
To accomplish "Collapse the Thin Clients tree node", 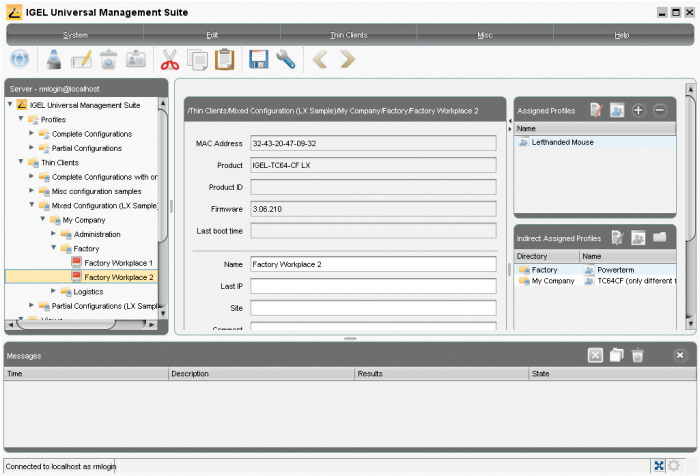I will coord(21,162).
